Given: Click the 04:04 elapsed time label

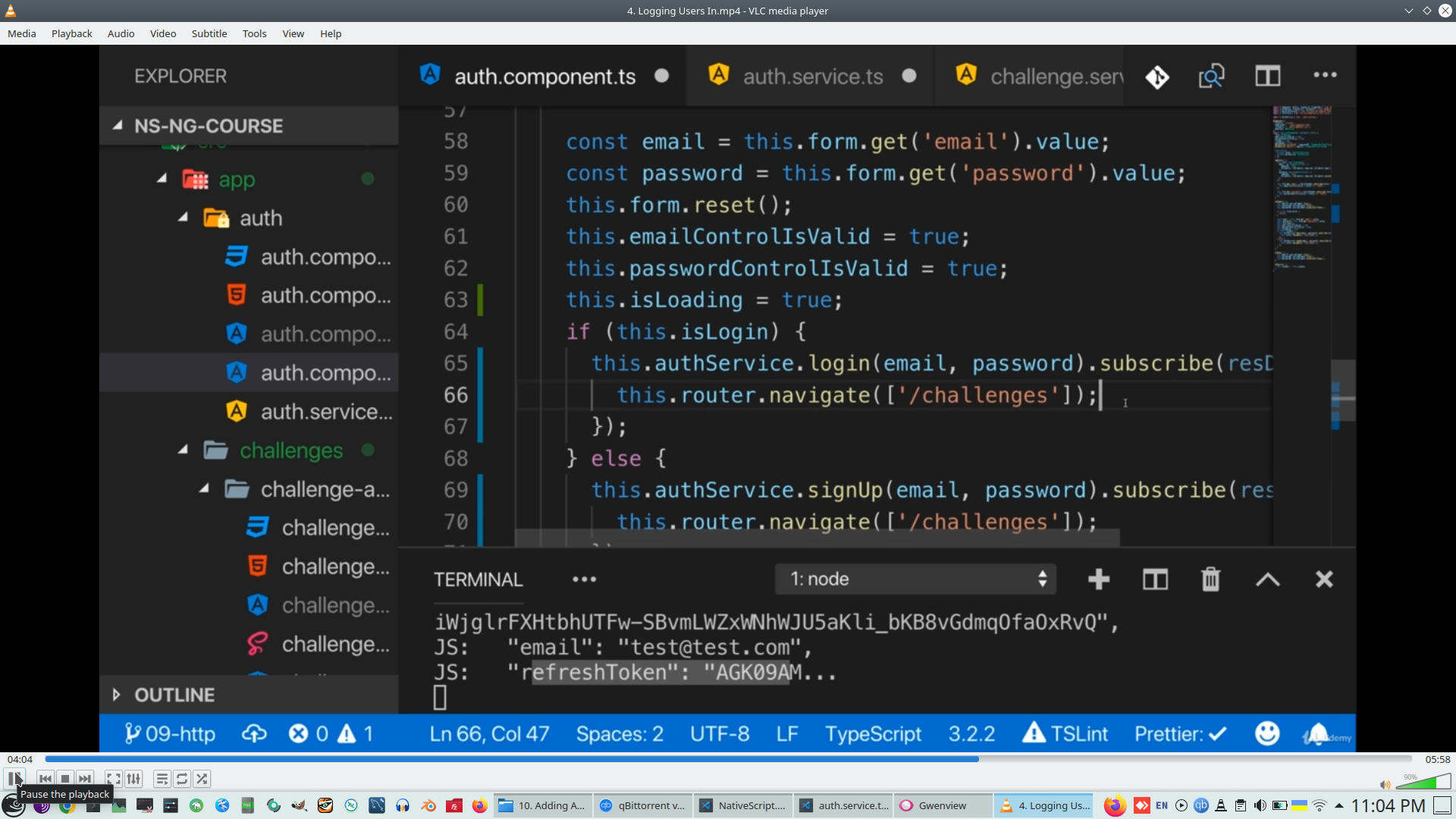Looking at the screenshot, I should (x=20, y=759).
